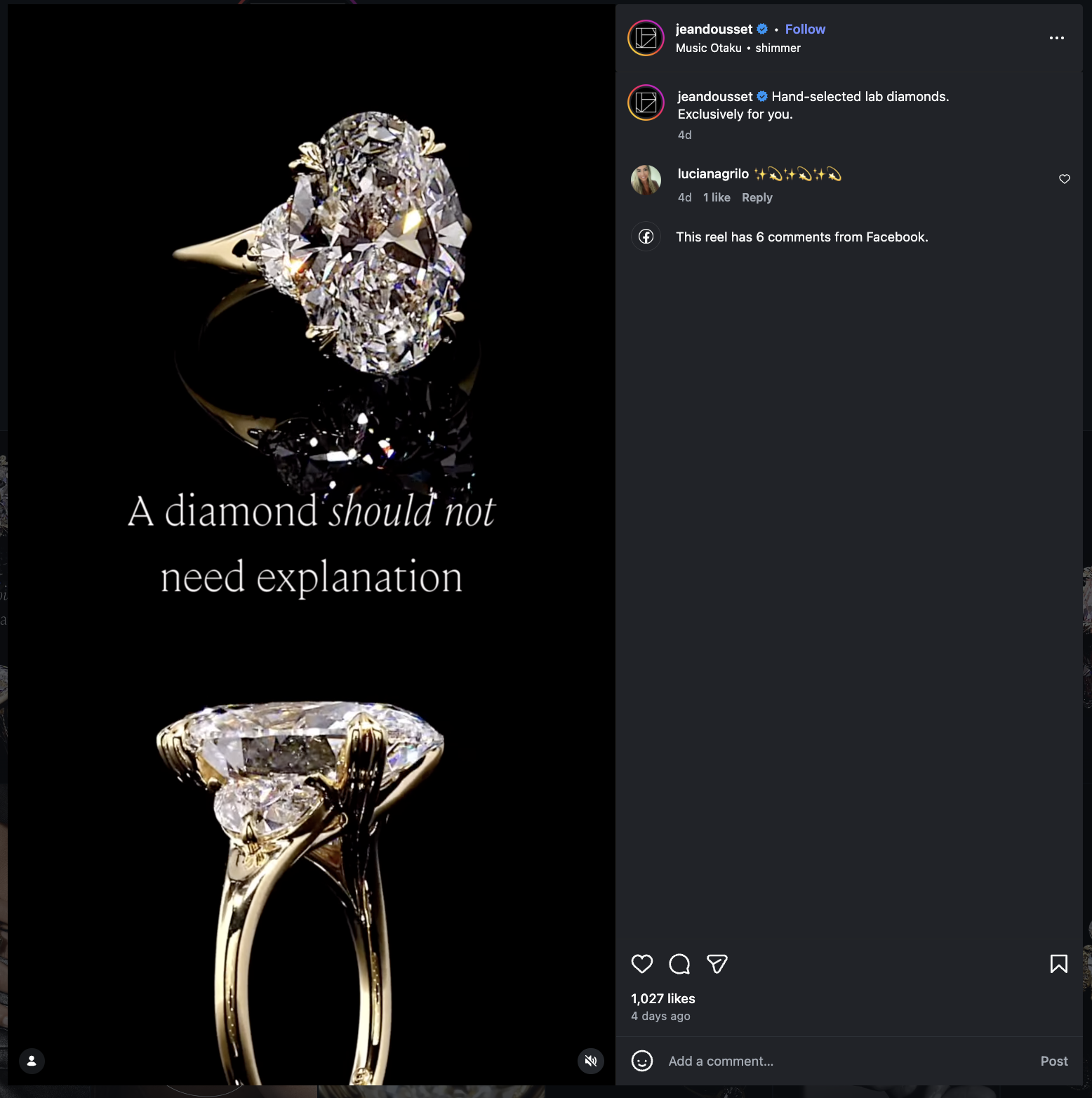View who liked by clicking 1,027 likes
Screen dimensions: 1092x1098
pyautogui.click(x=662, y=998)
